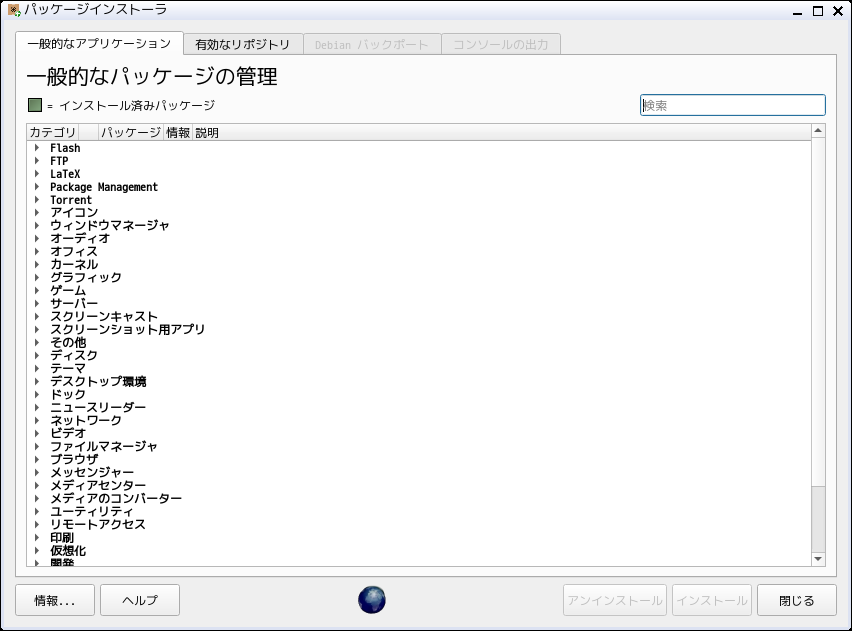The height and width of the screenshot is (631, 852).
Task: Open the Debian バックポート tab
Action: (372, 45)
